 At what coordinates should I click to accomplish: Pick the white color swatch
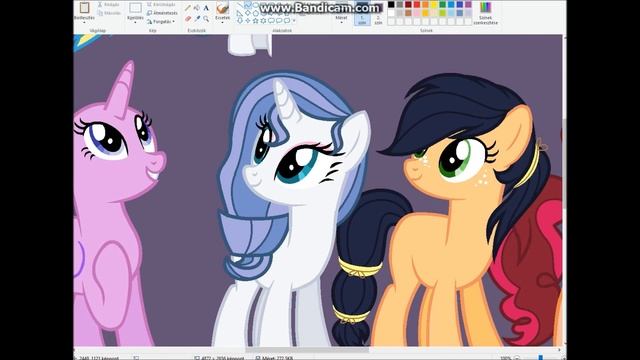pos(391,13)
